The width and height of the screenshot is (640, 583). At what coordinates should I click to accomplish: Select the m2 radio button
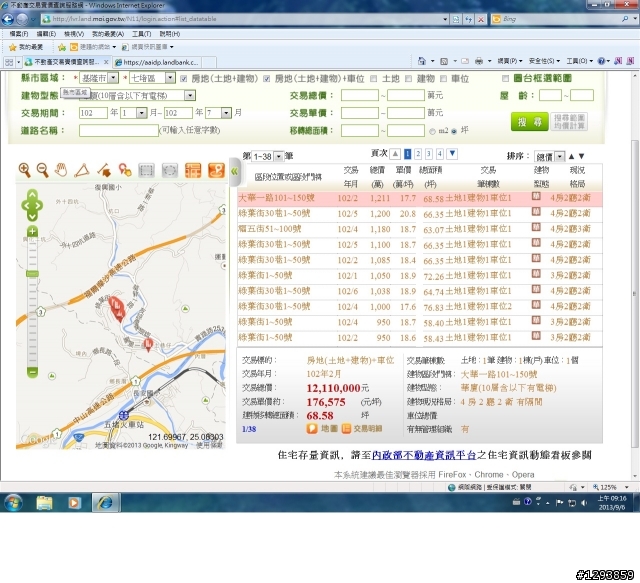pyautogui.click(x=433, y=131)
